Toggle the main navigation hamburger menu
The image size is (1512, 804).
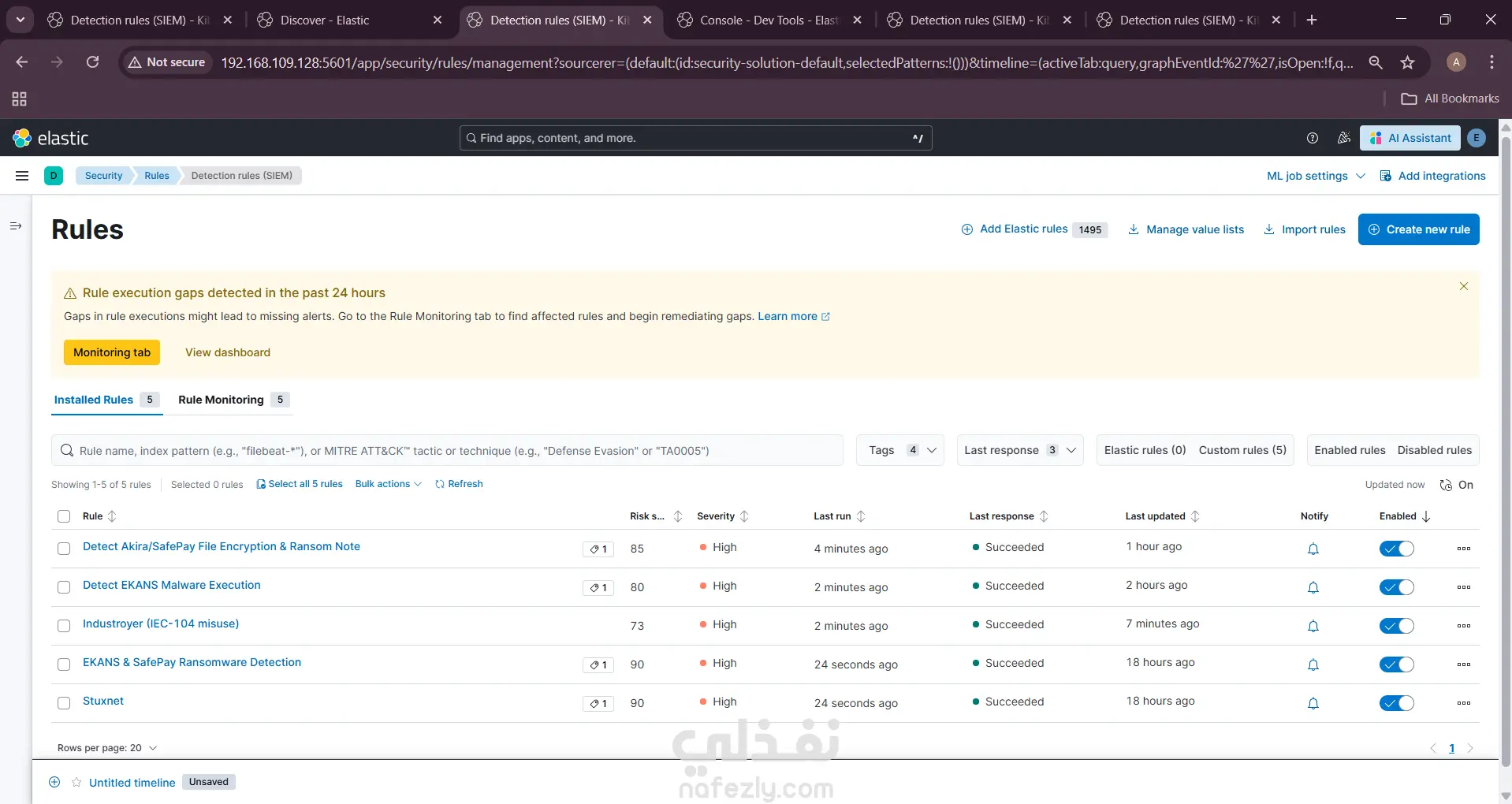click(x=22, y=176)
